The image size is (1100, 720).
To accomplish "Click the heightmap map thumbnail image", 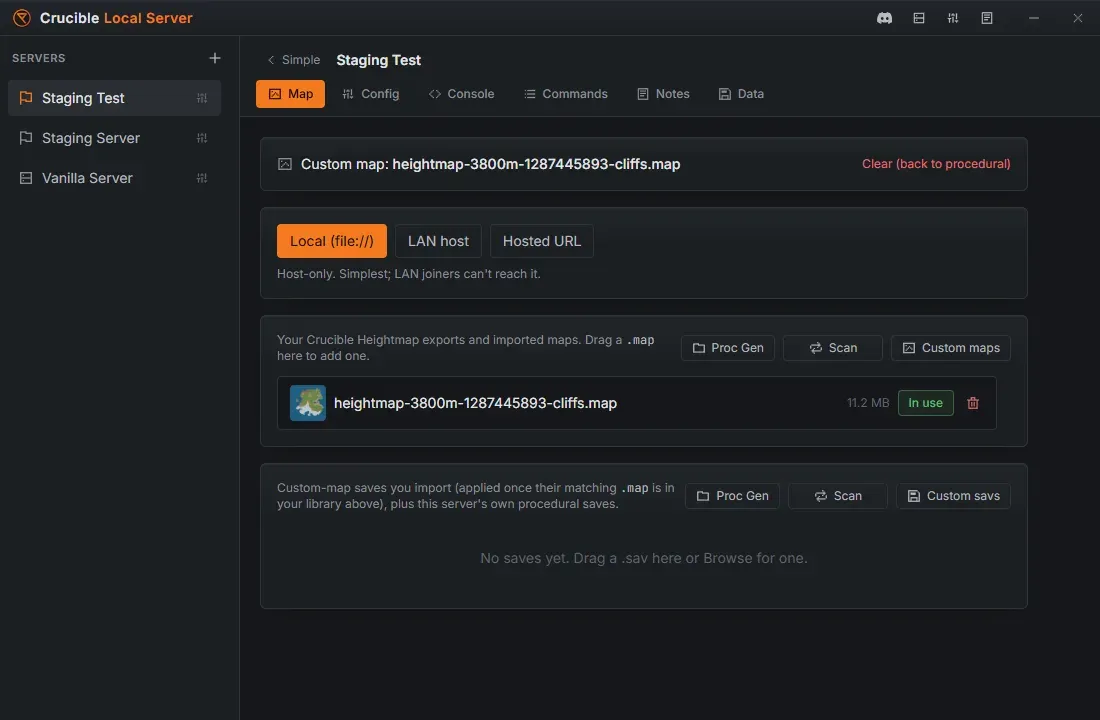I will pyautogui.click(x=307, y=403).
